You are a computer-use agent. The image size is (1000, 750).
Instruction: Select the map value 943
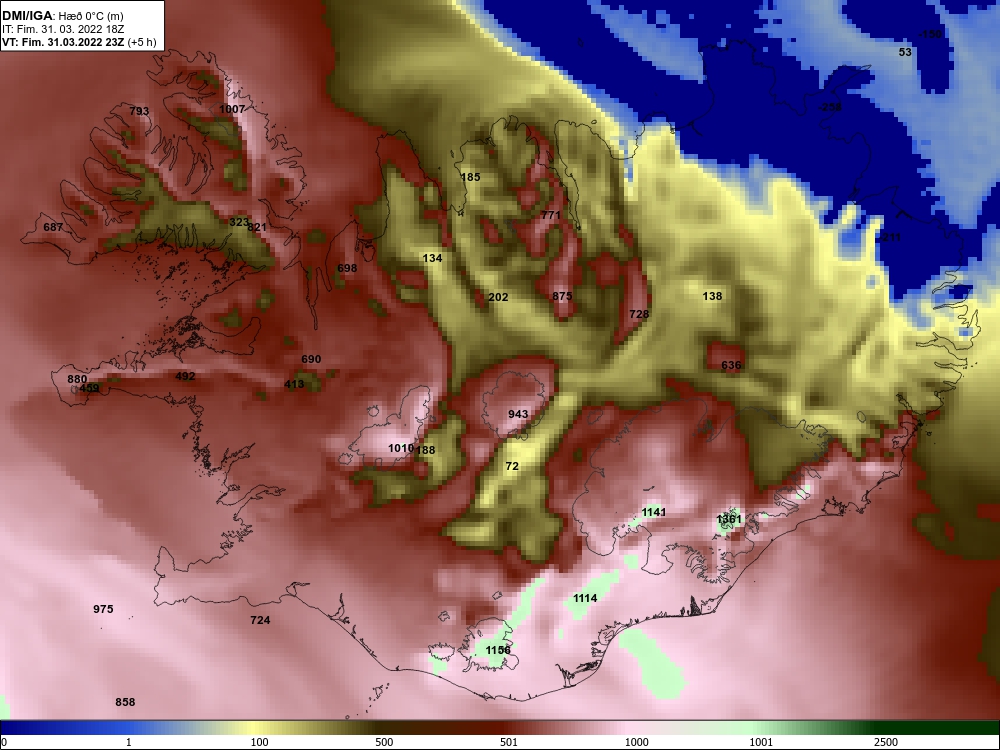pyautogui.click(x=518, y=414)
